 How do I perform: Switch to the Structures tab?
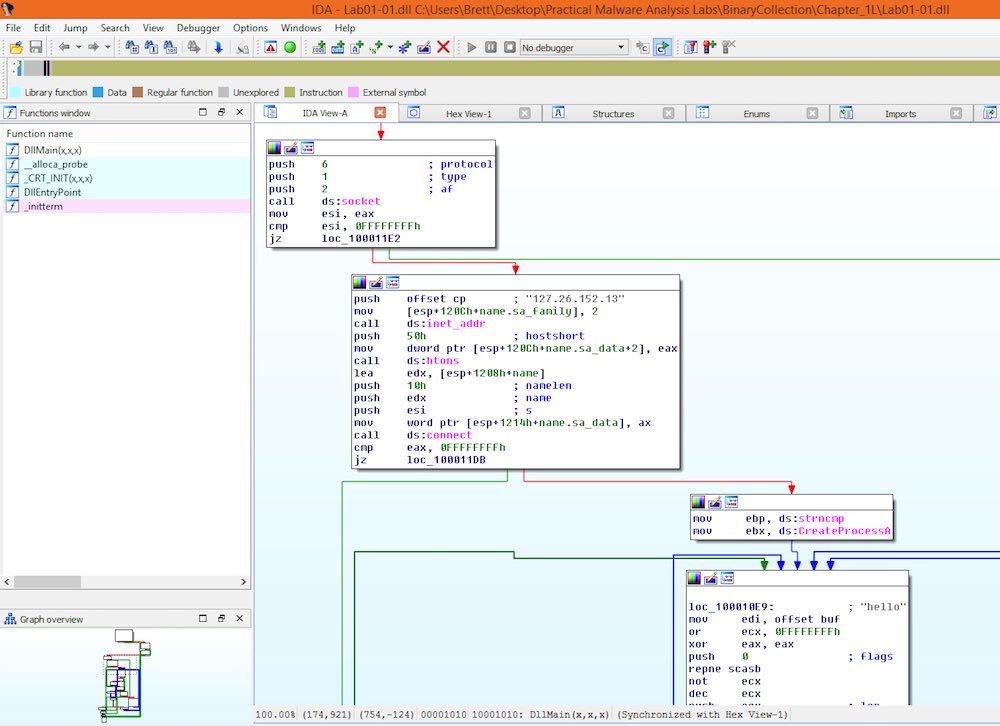(613, 114)
